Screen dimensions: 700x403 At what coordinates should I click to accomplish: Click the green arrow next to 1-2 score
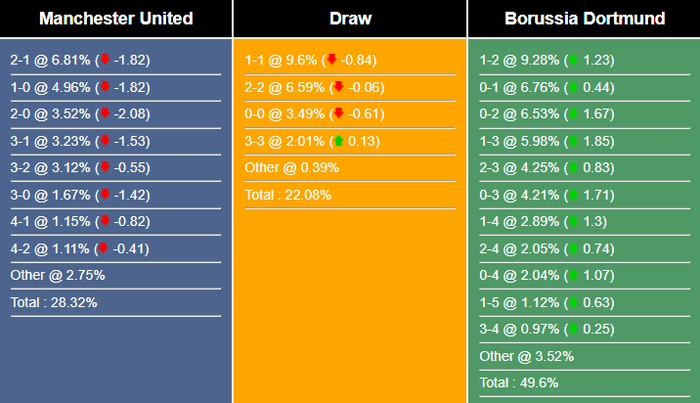[x=574, y=60]
